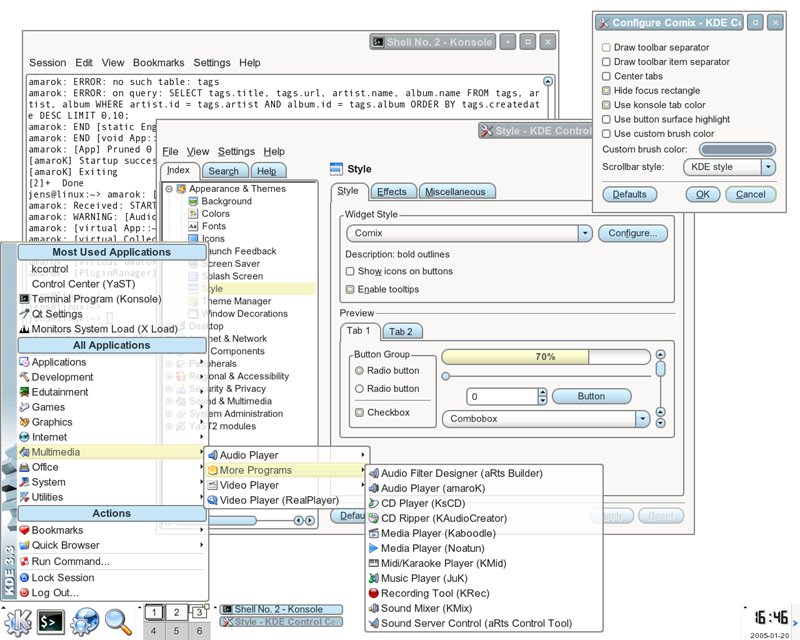Open the preview Combobox dropdown
800x640 pixels.
tap(642, 419)
